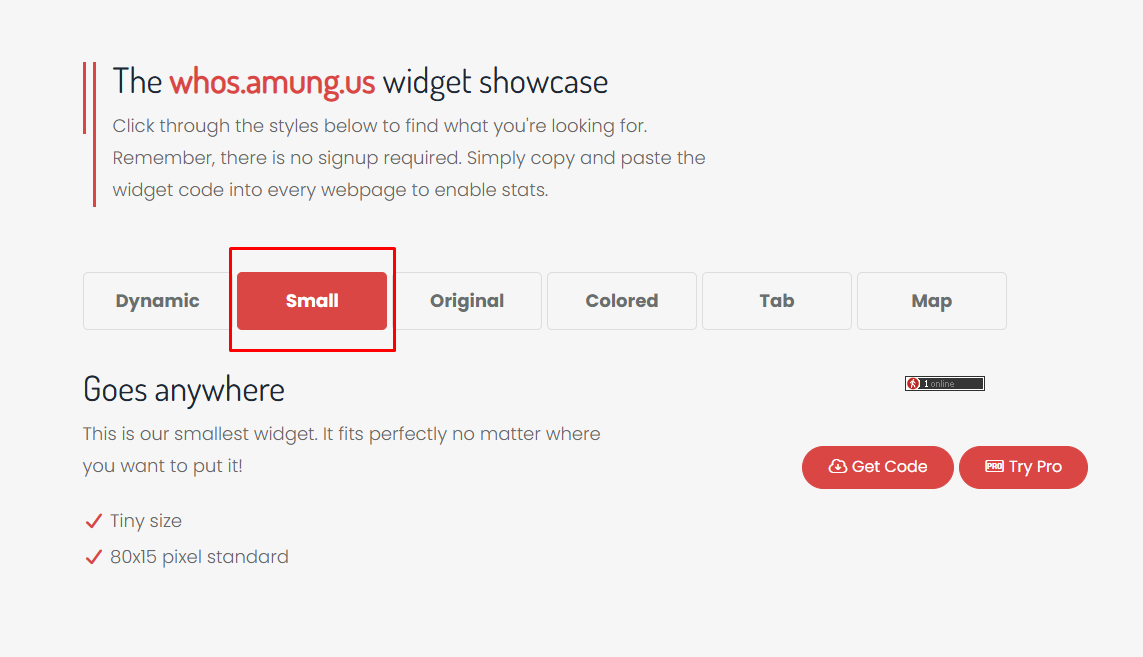Click the Goes anywhere heading

[x=183, y=389]
